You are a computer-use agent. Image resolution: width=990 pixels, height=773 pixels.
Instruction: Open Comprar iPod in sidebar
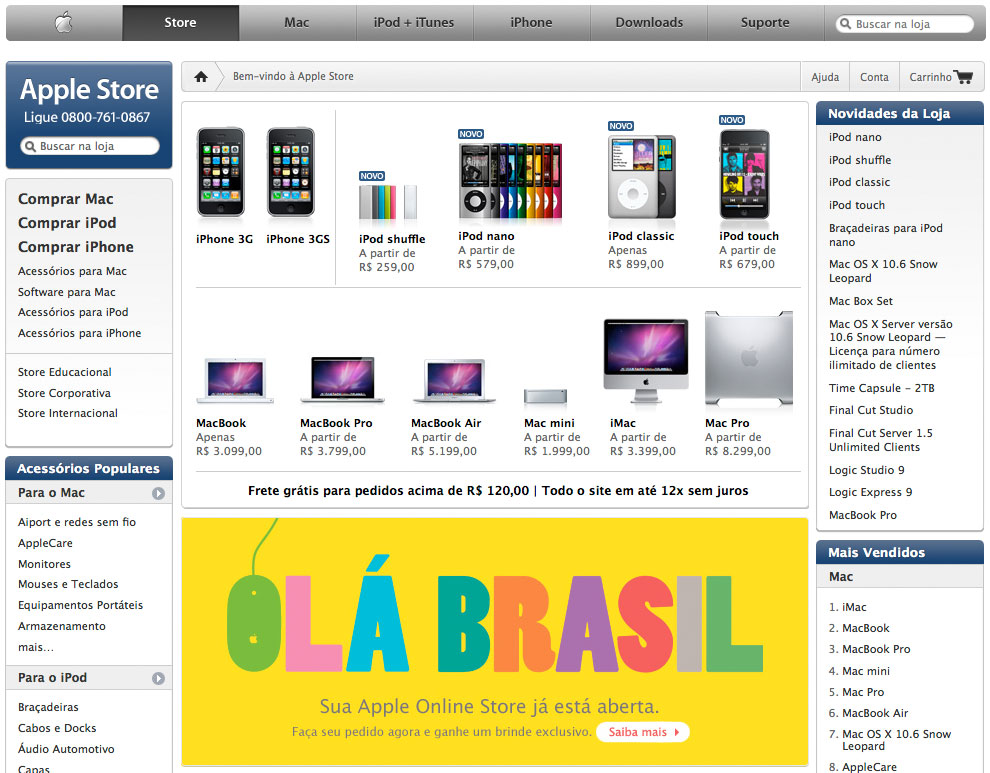[67, 223]
